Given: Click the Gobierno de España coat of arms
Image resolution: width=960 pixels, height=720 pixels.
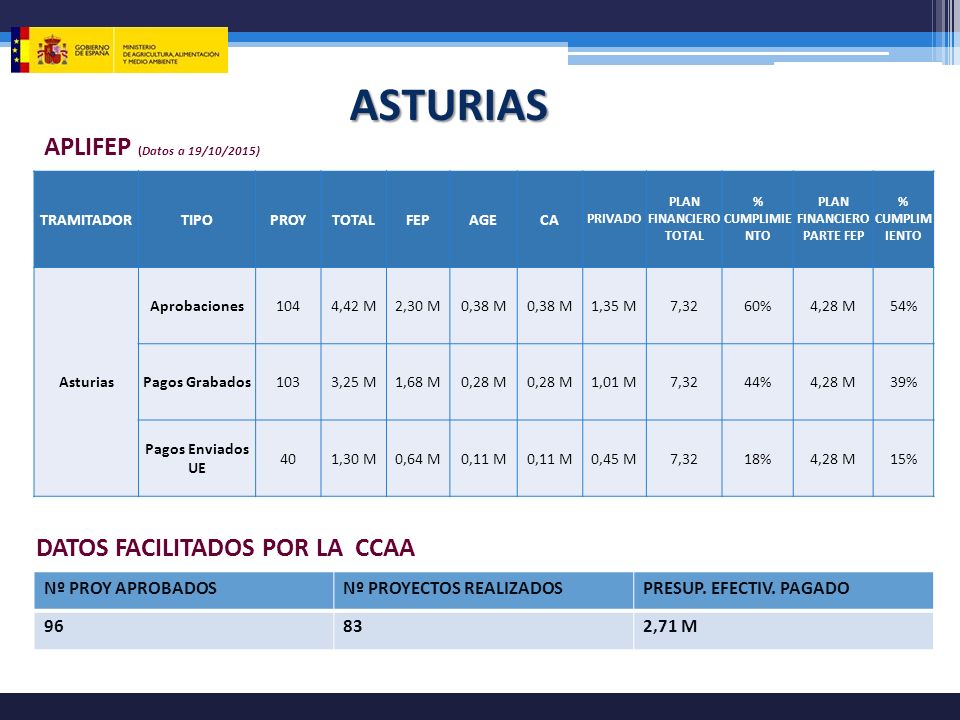Looking at the screenshot, I should point(52,50).
